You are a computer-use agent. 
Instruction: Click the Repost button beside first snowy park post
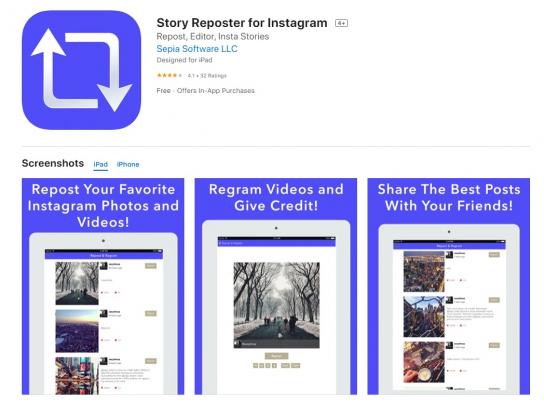(151, 266)
